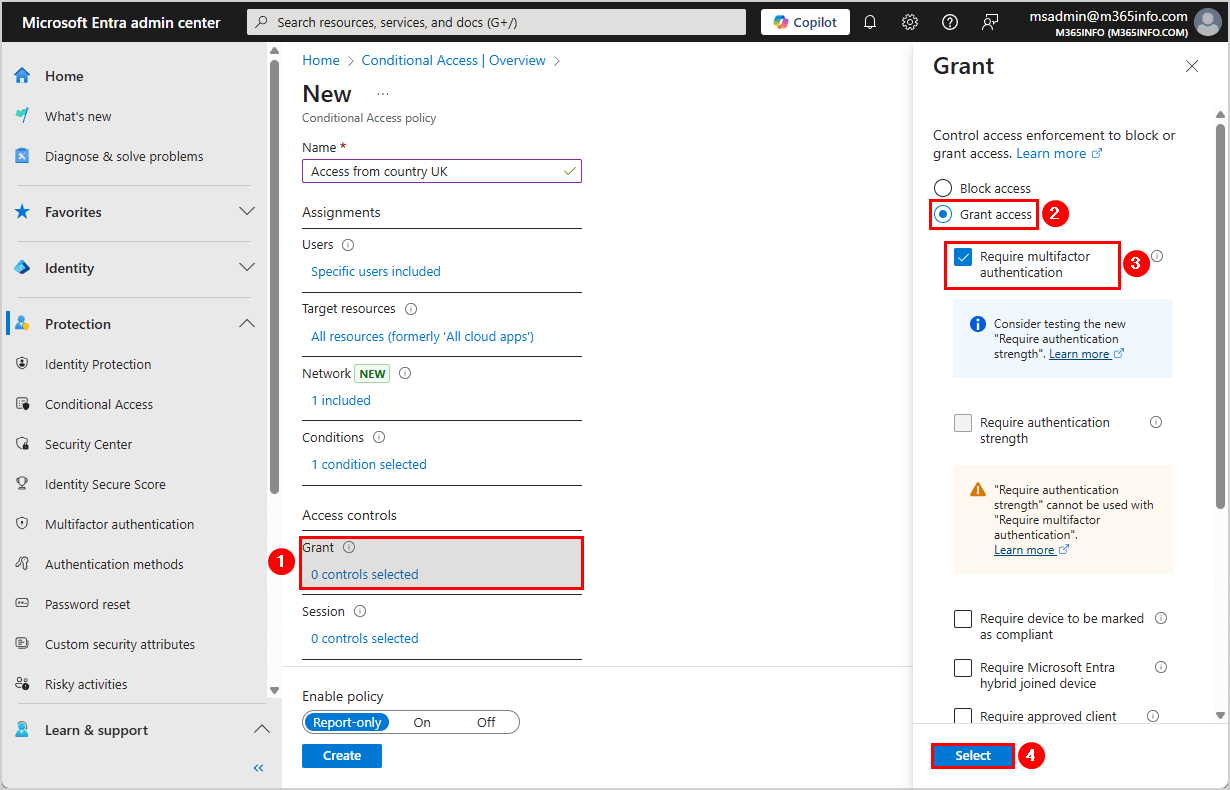
Task: Click the Identity Secure Score trophy icon
Action: (x=22, y=484)
